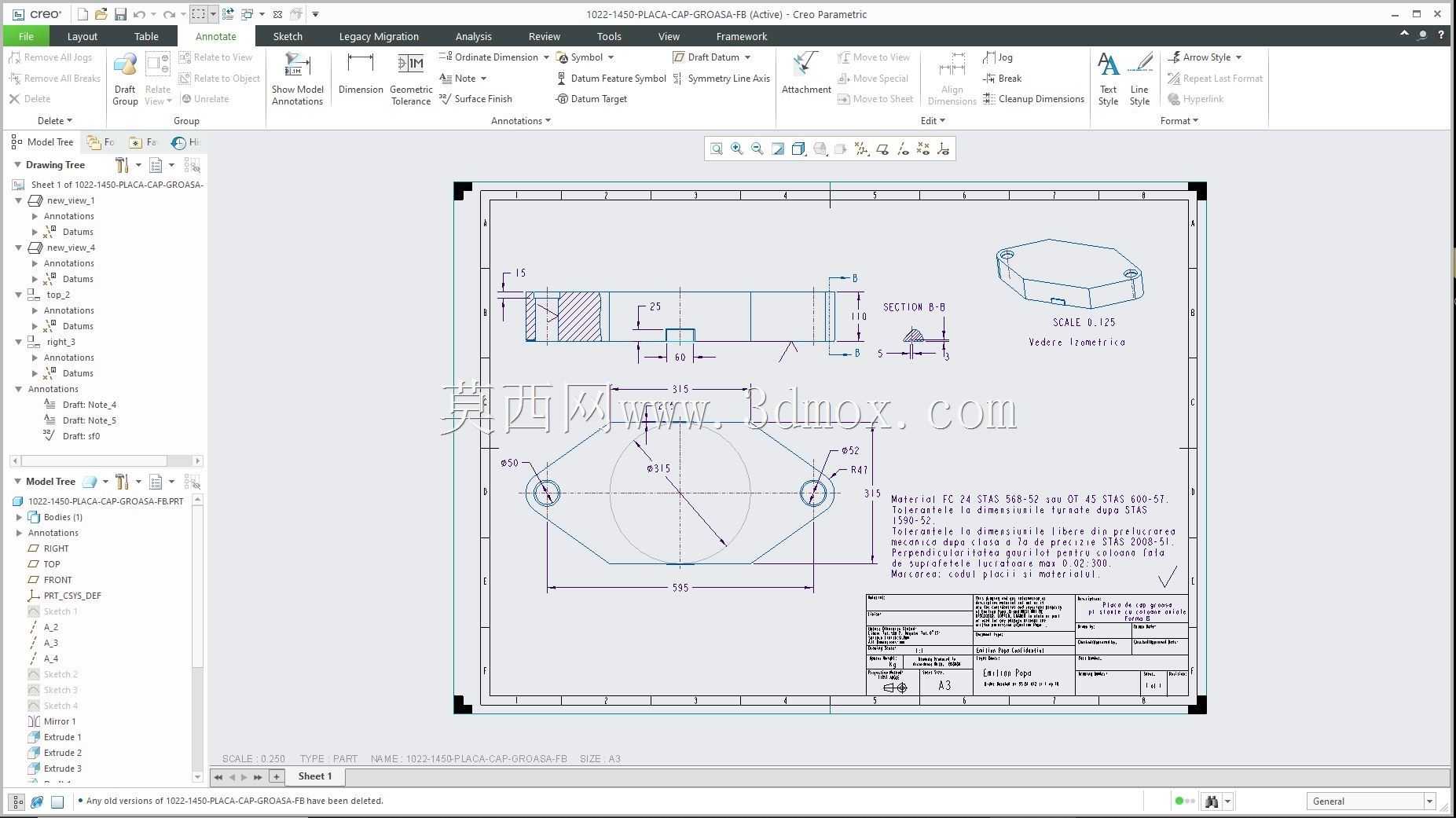Toggle Model Tree show/search filter icon
Viewport: 1456px width, 818px height.
coord(193,482)
